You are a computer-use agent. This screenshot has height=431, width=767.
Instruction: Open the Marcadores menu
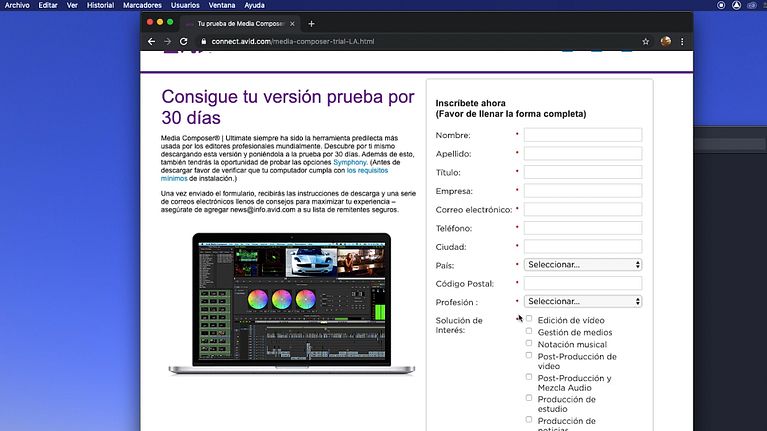[142, 5]
